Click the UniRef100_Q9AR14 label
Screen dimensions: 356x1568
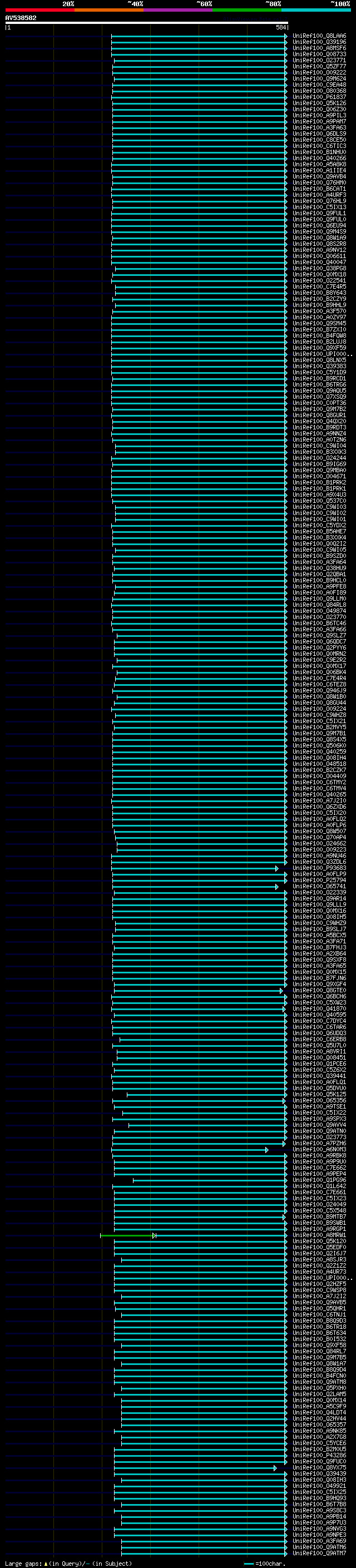click(319, 898)
